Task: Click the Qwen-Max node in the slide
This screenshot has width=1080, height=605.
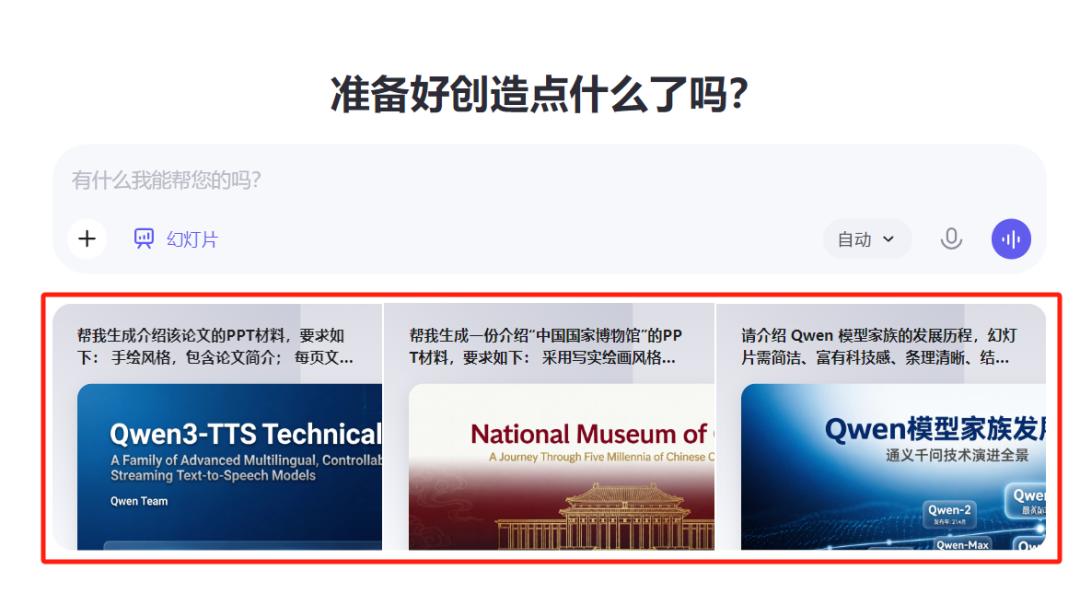Action: (x=962, y=544)
